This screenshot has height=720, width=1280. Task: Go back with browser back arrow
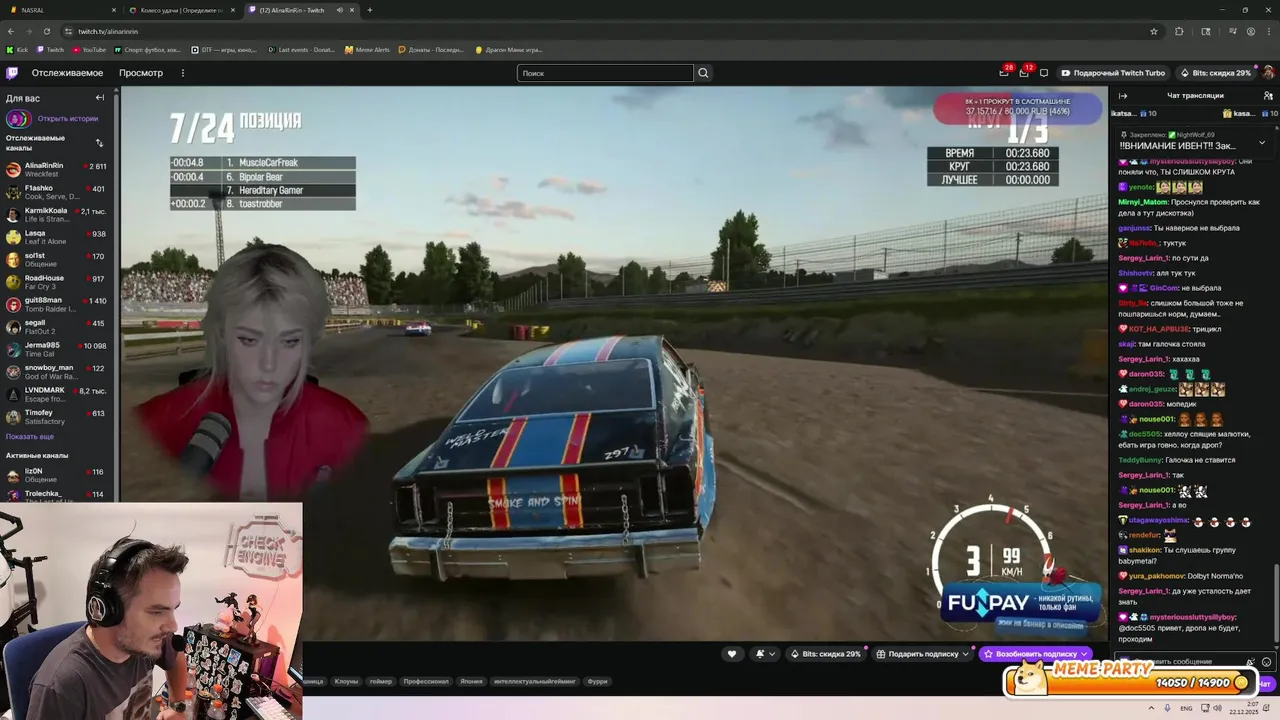coord(11,31)
